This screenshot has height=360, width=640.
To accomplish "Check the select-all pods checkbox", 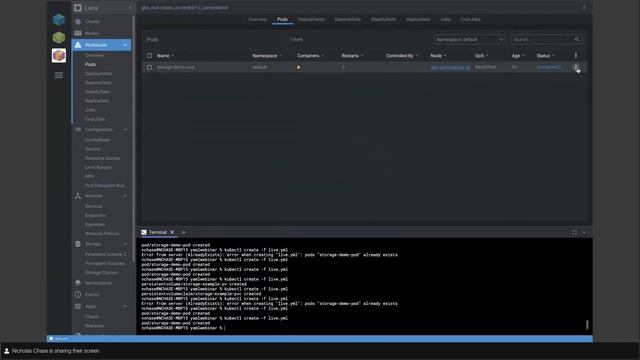I will pos(149,56).
